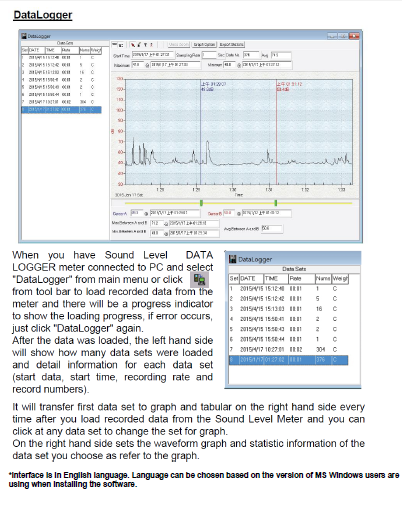Screen dimensions: 402x525
Task: Select data set 3 dated 2015/4/15 15:13:03
Action: [289, 309]
